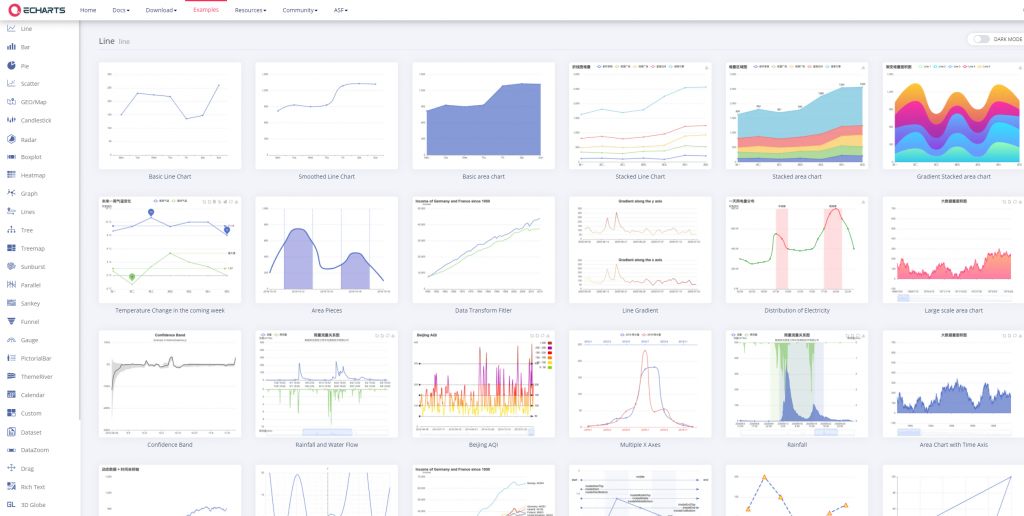
Task: Open the Gradient Stacked area chart thumbnail
Action: pyautogui.click(x=953, y=116)
